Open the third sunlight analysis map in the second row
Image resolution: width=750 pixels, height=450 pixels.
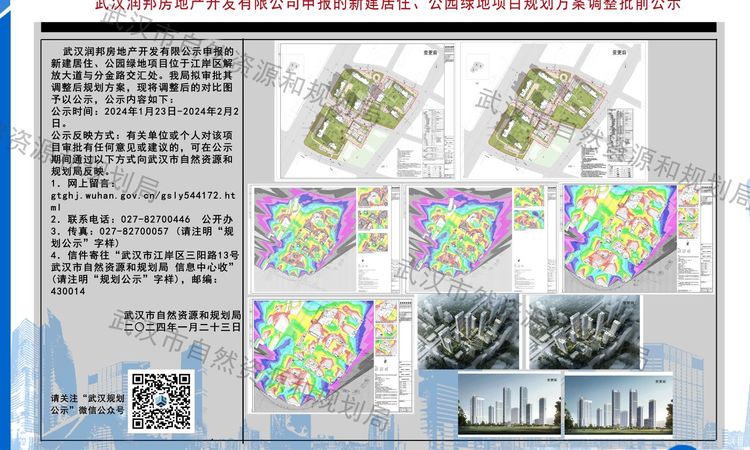pos(638,238)
